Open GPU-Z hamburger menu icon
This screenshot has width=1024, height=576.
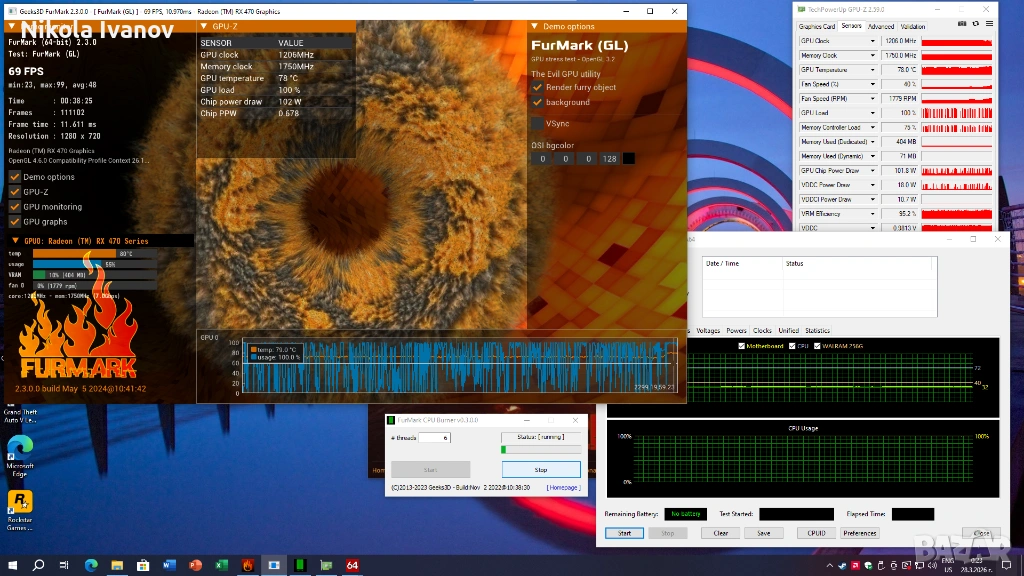click(989, 26)
